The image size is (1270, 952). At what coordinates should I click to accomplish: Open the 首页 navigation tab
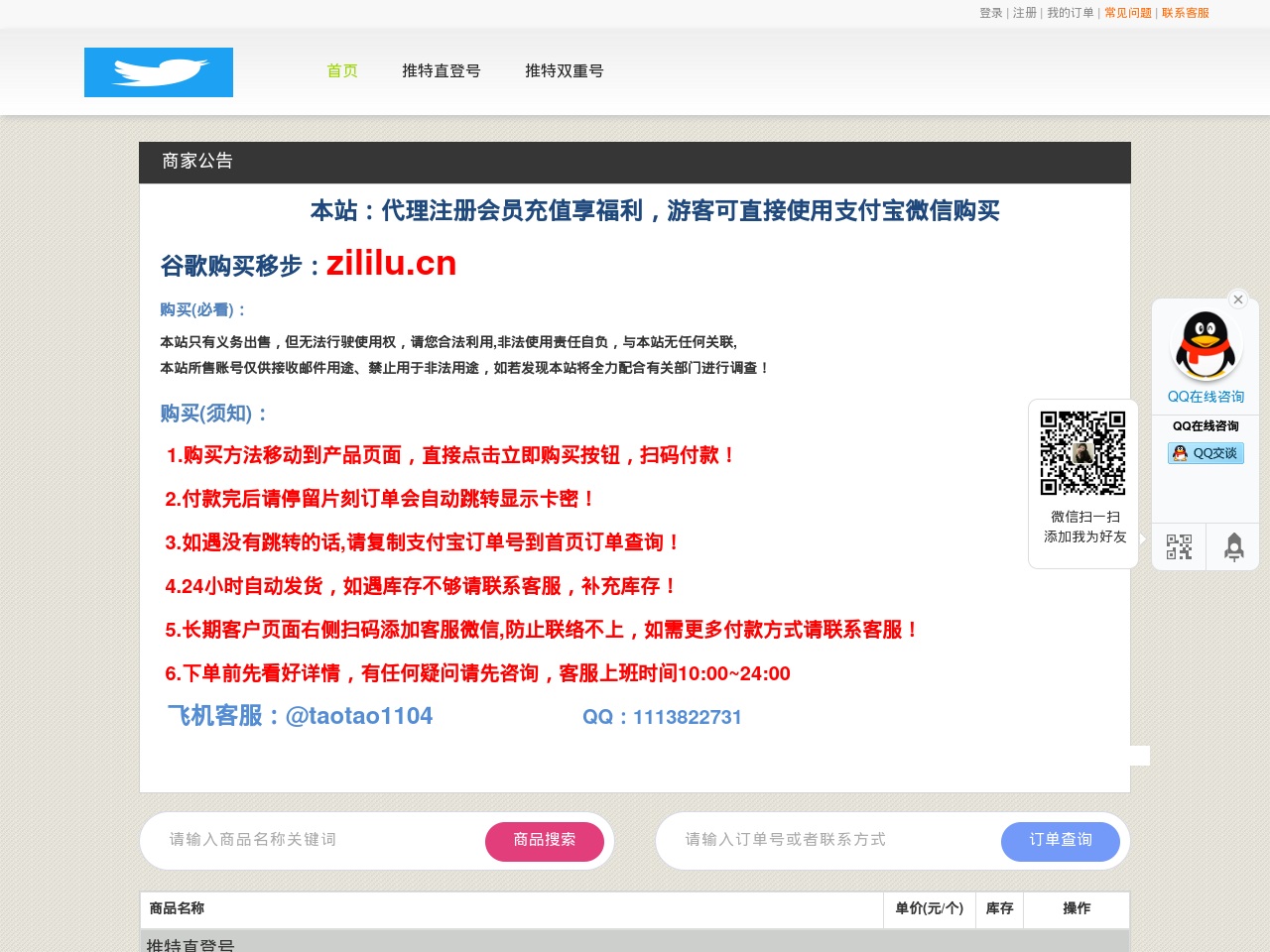(342, 71)
